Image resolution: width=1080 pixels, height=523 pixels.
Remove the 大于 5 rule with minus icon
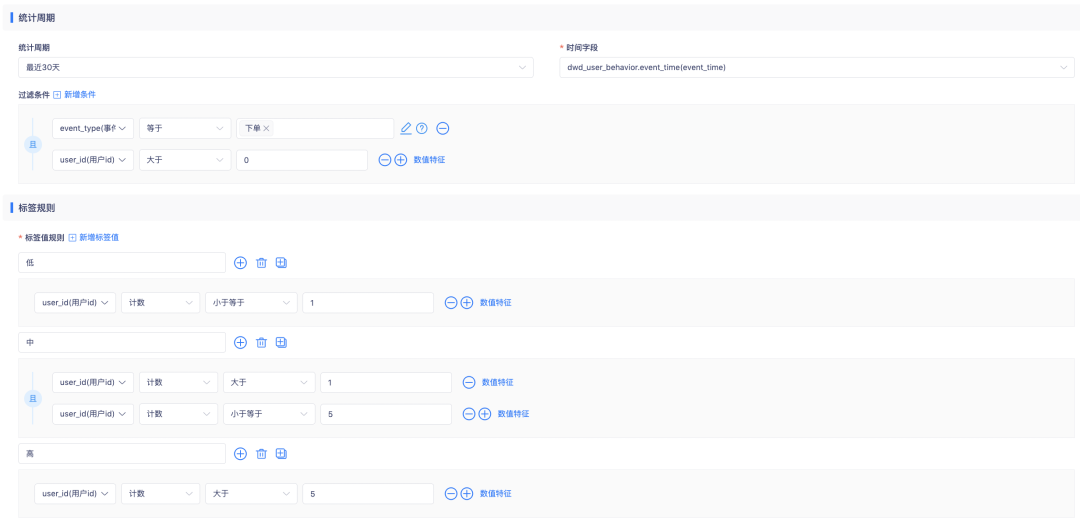(451, 493)
